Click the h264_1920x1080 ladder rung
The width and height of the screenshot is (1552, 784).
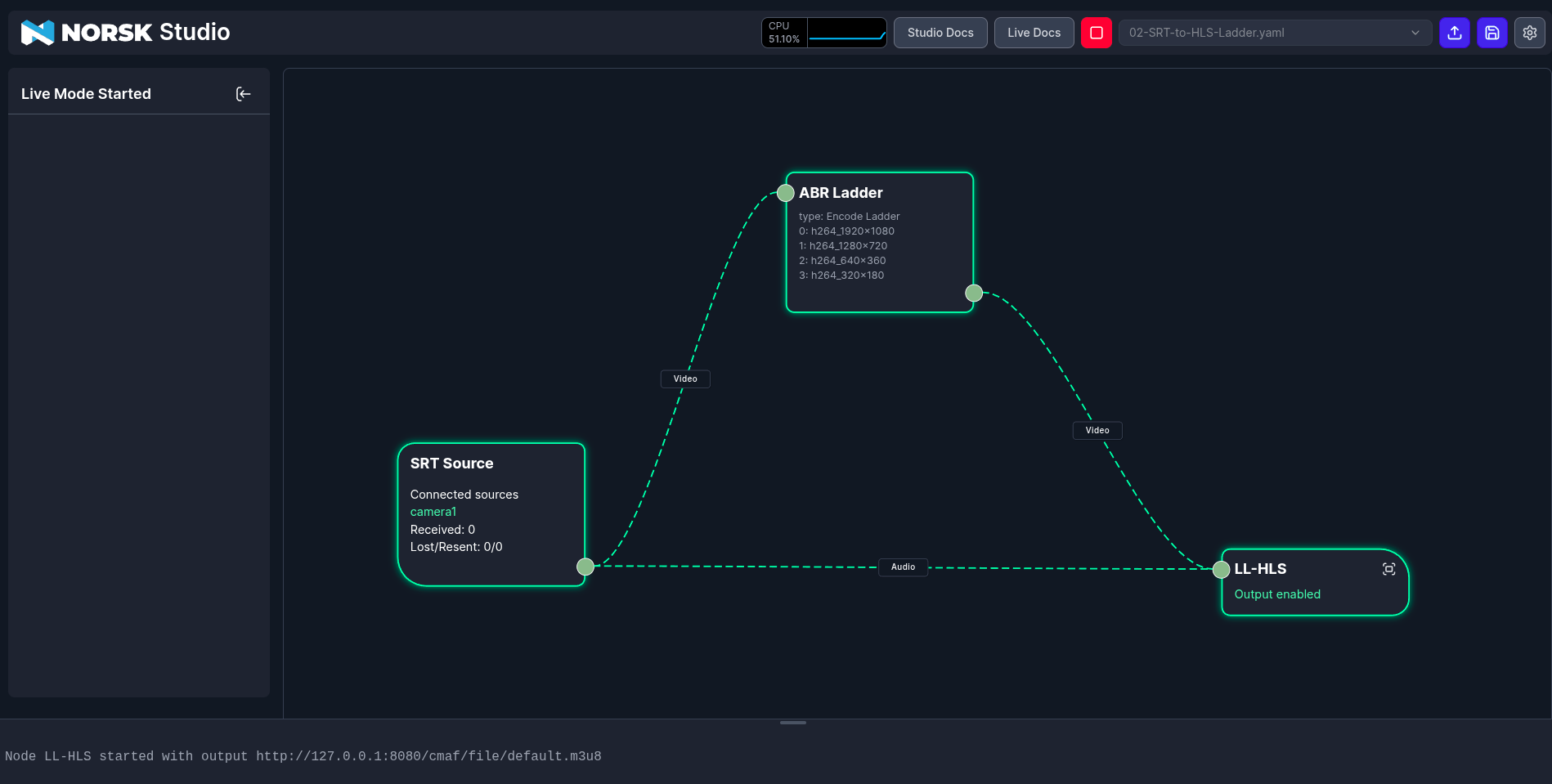846,231
